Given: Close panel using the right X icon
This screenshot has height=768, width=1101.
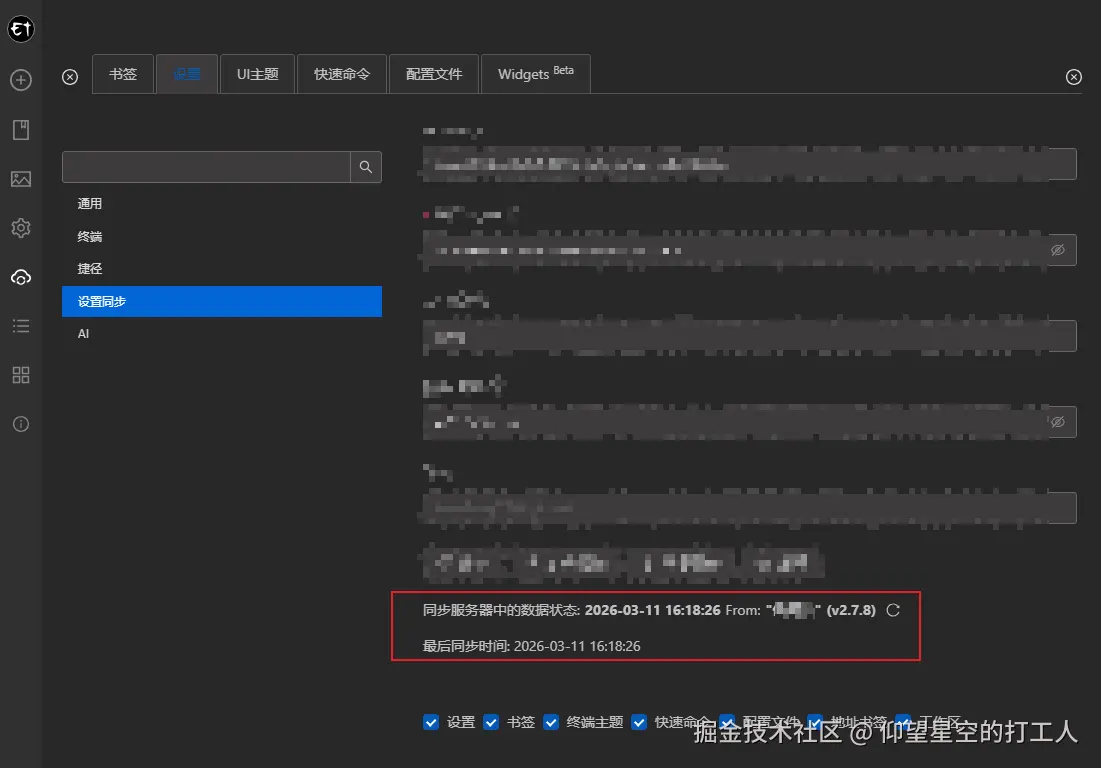Looking at the screenshot, I should (x=1074, y=77).
